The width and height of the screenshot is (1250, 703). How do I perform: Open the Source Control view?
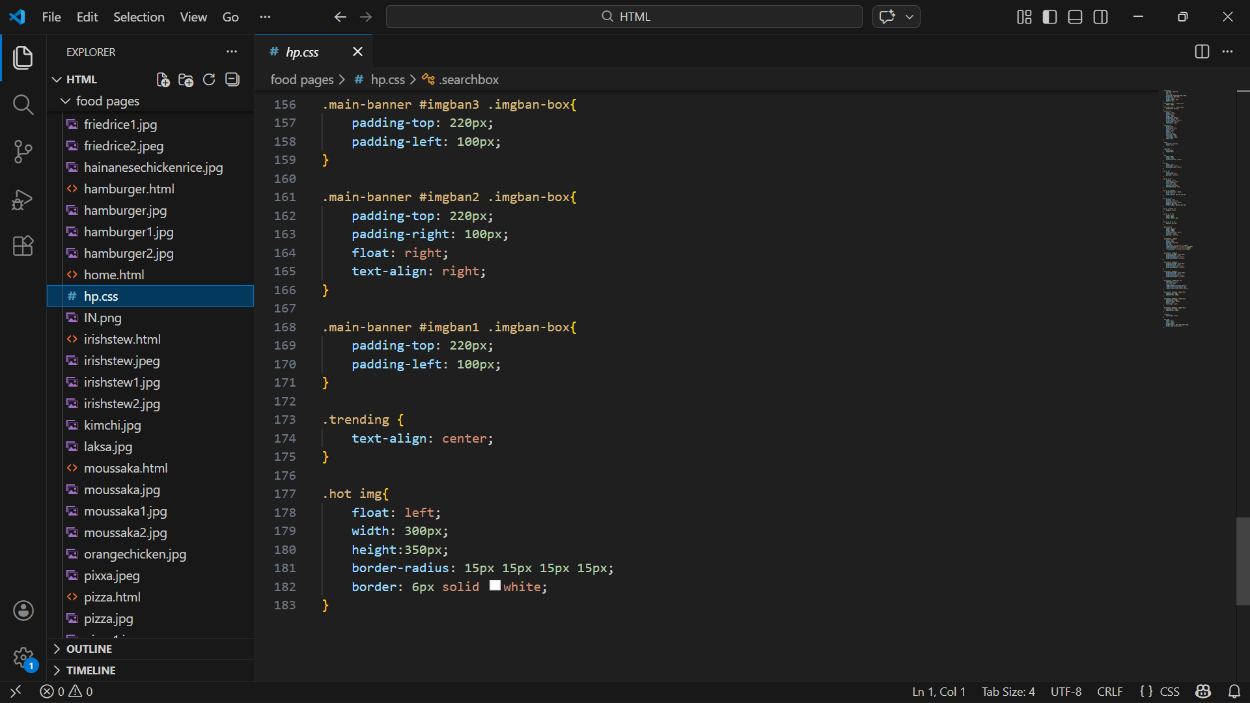click(23, 152)
